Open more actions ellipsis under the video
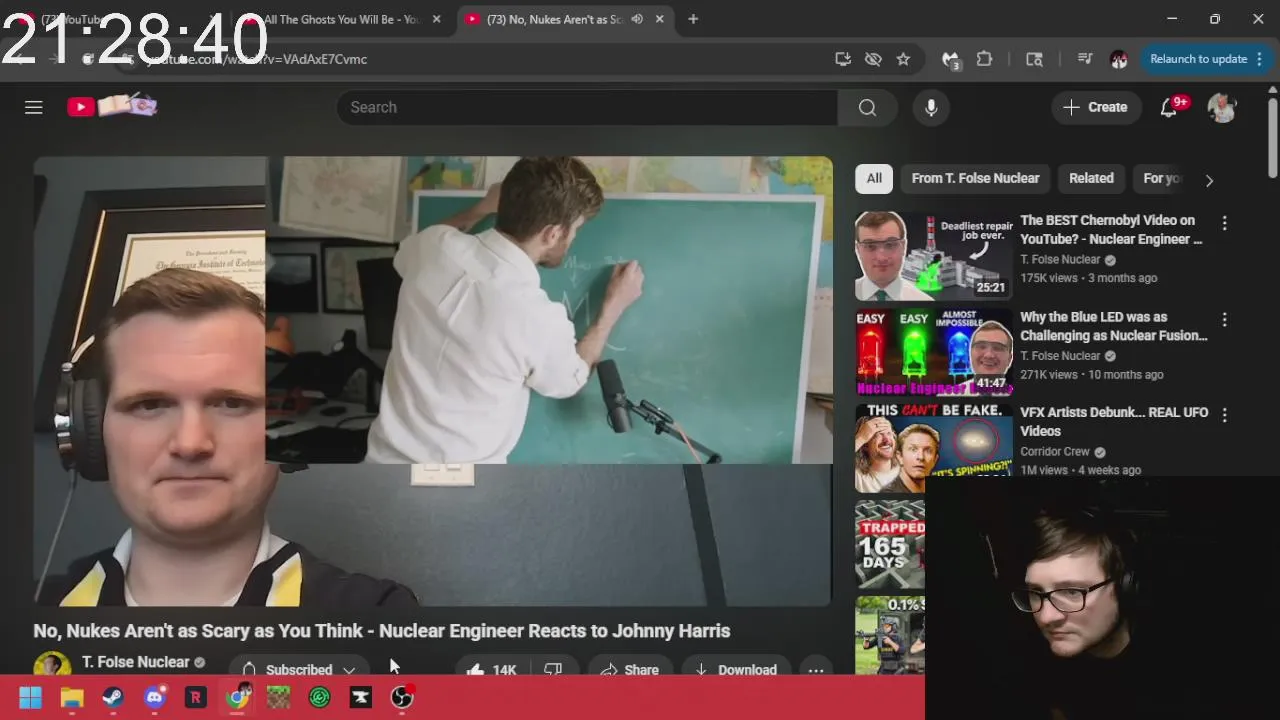Viewport: 1280px width, 720px height. click(816, 670)
